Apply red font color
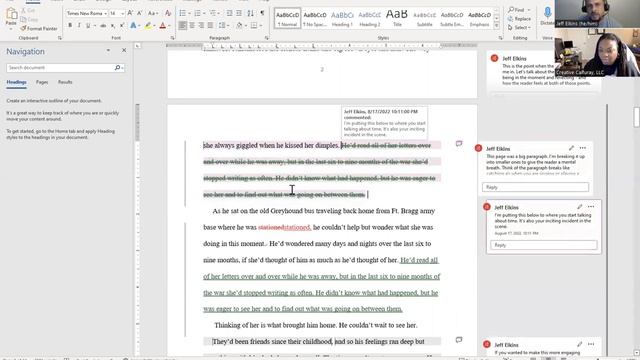The width and height of the screenshot is (640, 360). tap(162, 26)
